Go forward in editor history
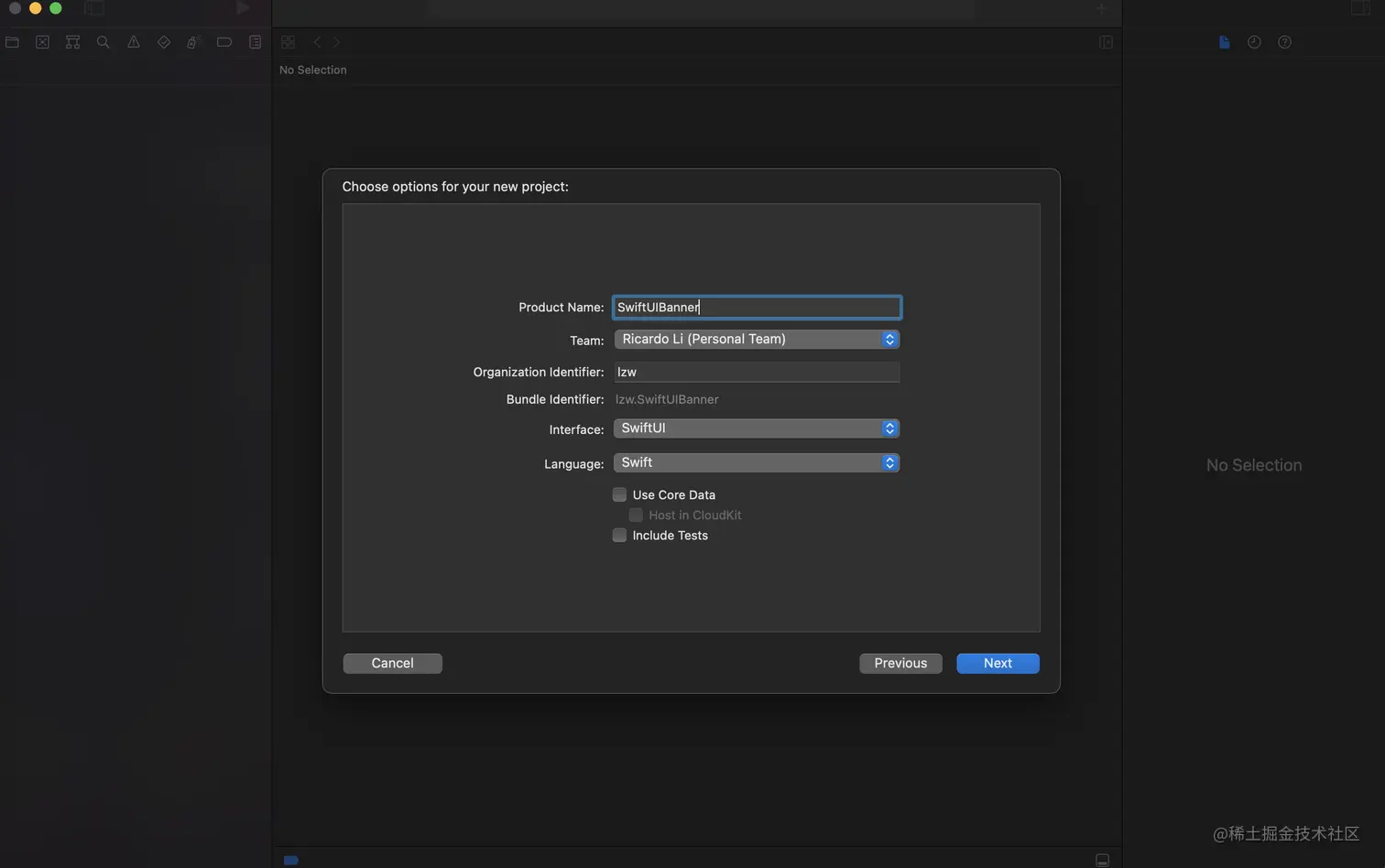Image resolution: width=1385 pixels, height=868 pixels. [336, 42]
